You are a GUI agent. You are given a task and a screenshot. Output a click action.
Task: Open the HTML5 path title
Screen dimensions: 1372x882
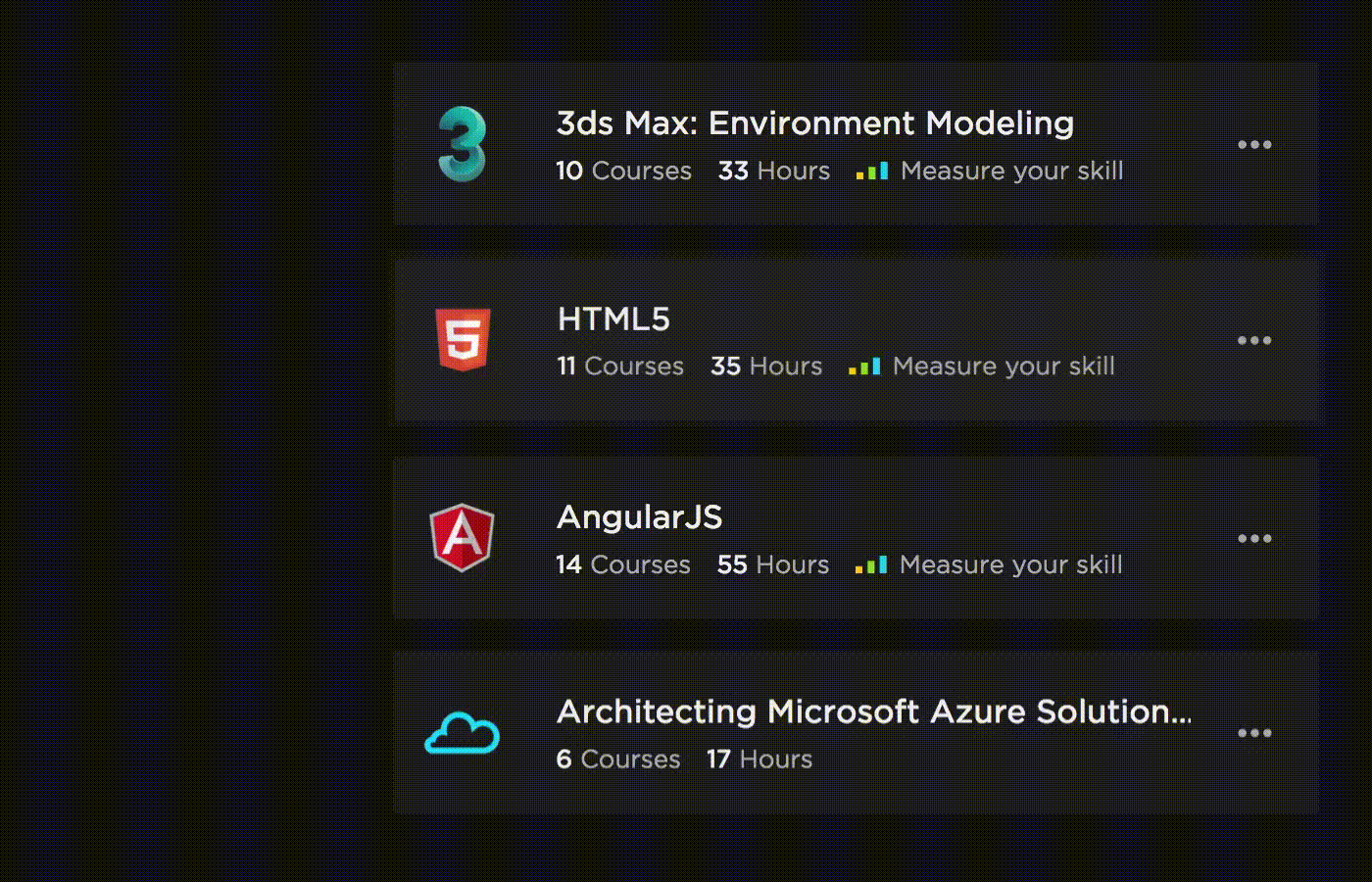coord(613,319)
